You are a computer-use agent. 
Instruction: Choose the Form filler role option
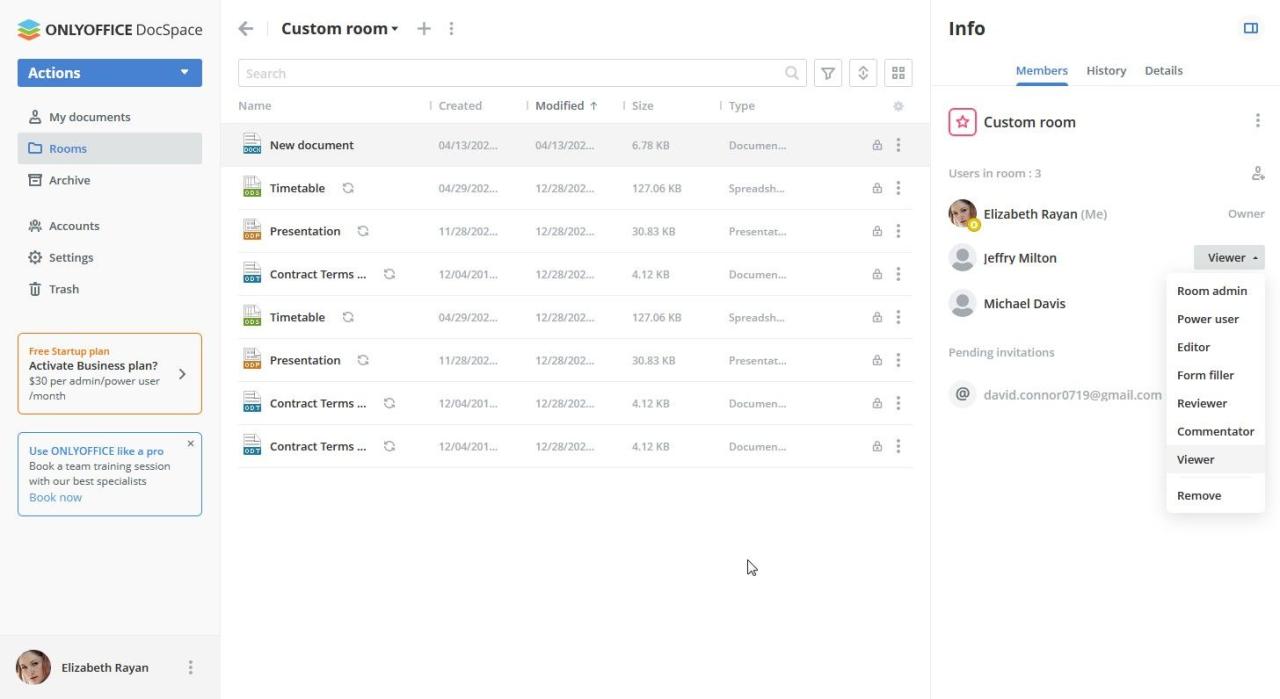1215,375
